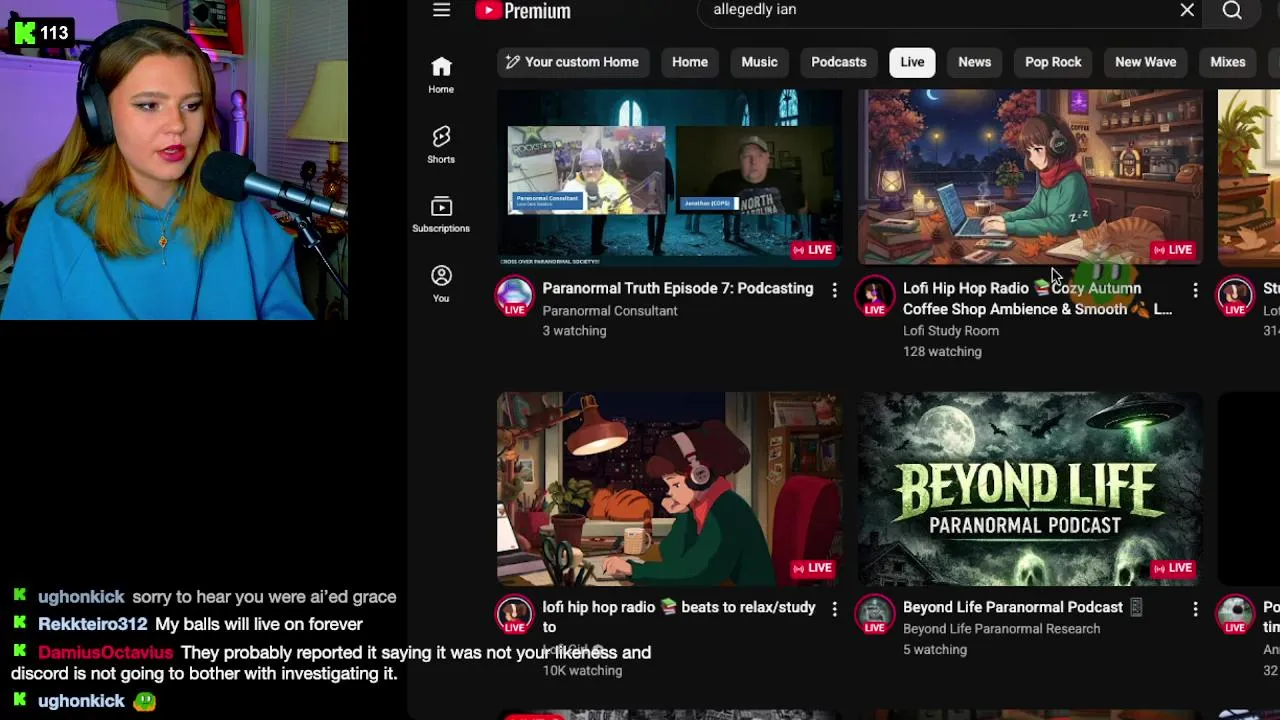Open more options for Beyond Life Podcast video
Screen dimensions: 1280x720
coord(1195,609)
